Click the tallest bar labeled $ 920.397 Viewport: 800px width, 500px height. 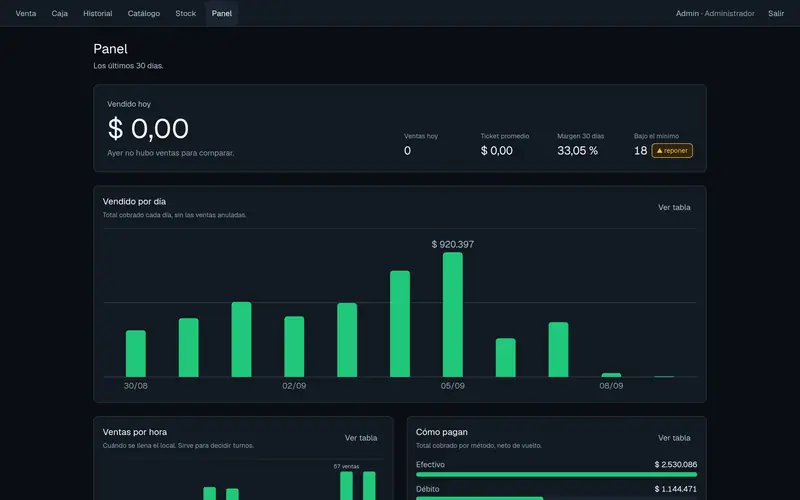(453, 314)
